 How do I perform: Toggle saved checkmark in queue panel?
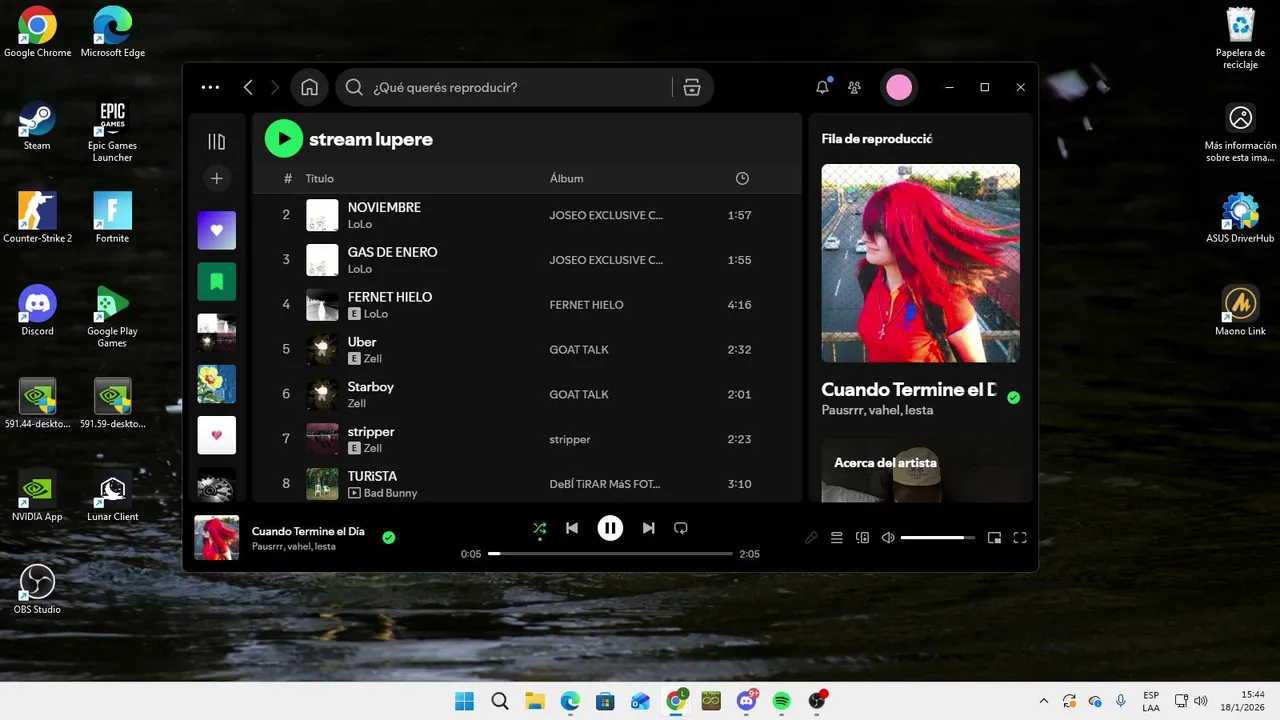[x=1013, y=398]
